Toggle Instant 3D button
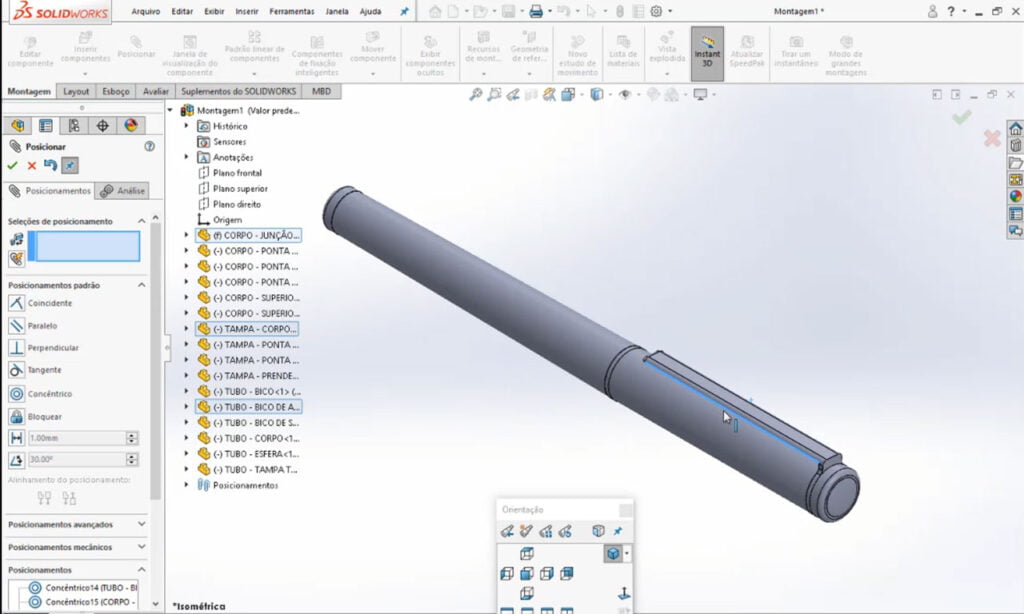This screenshot has width=1024, height=614. 707,53
